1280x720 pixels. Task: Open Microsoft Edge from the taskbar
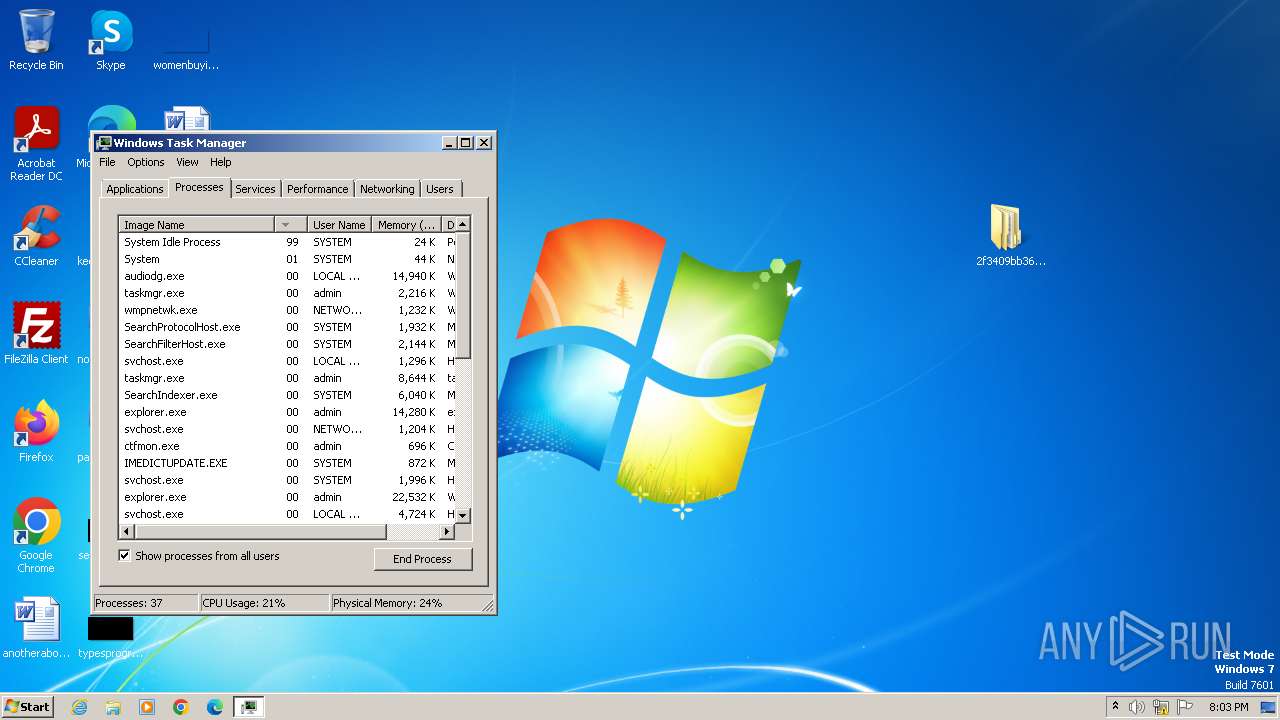click(x=215, y=707)
